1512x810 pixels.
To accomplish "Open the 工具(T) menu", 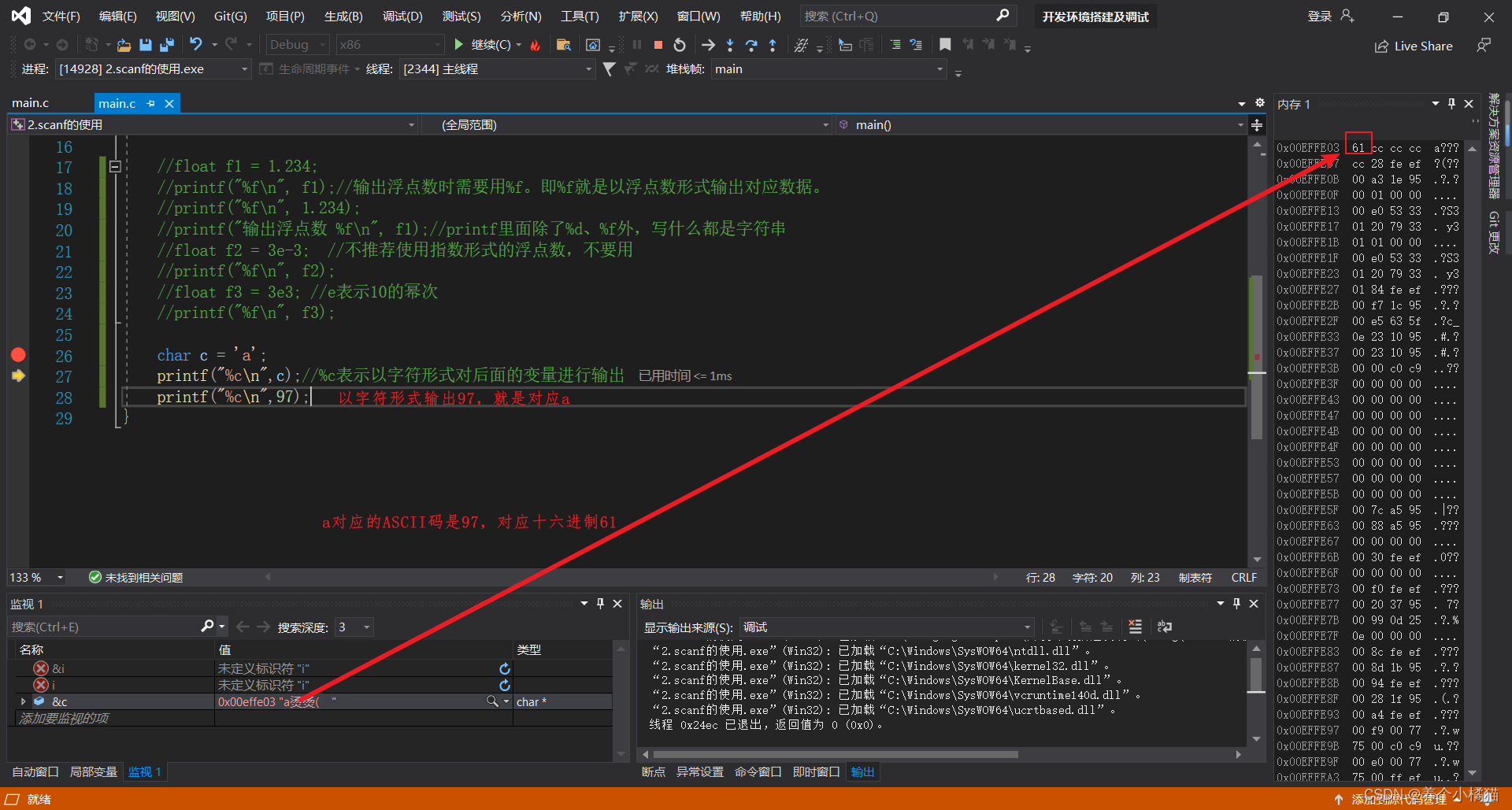I will pyautogui.click(x=580, y=17).
